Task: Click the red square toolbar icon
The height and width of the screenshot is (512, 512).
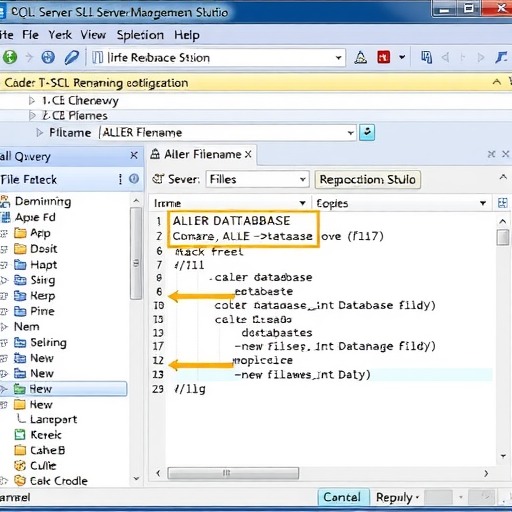Action: 384,57
